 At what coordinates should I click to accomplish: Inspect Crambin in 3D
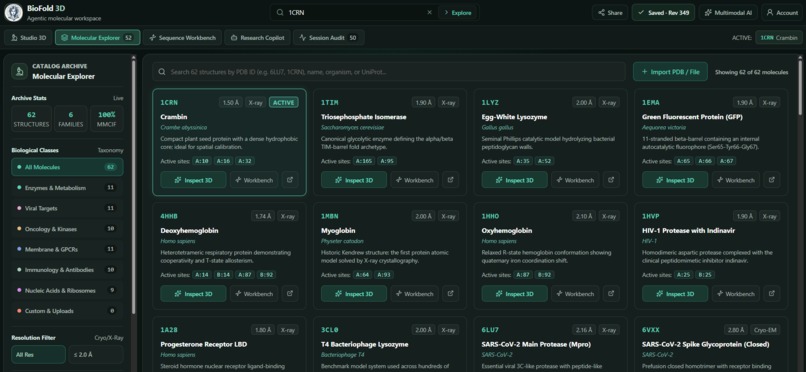tap(193, 180)
